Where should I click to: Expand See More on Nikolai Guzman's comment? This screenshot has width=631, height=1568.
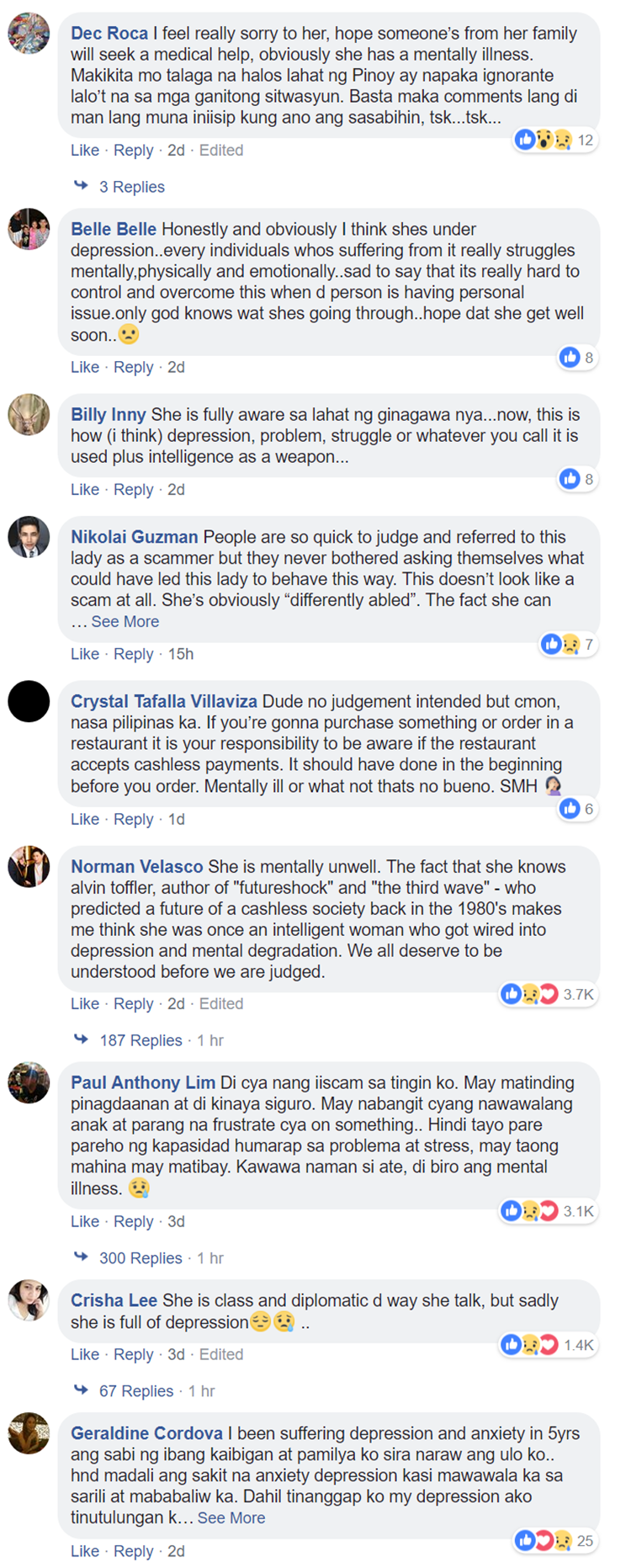coord(125,622)
